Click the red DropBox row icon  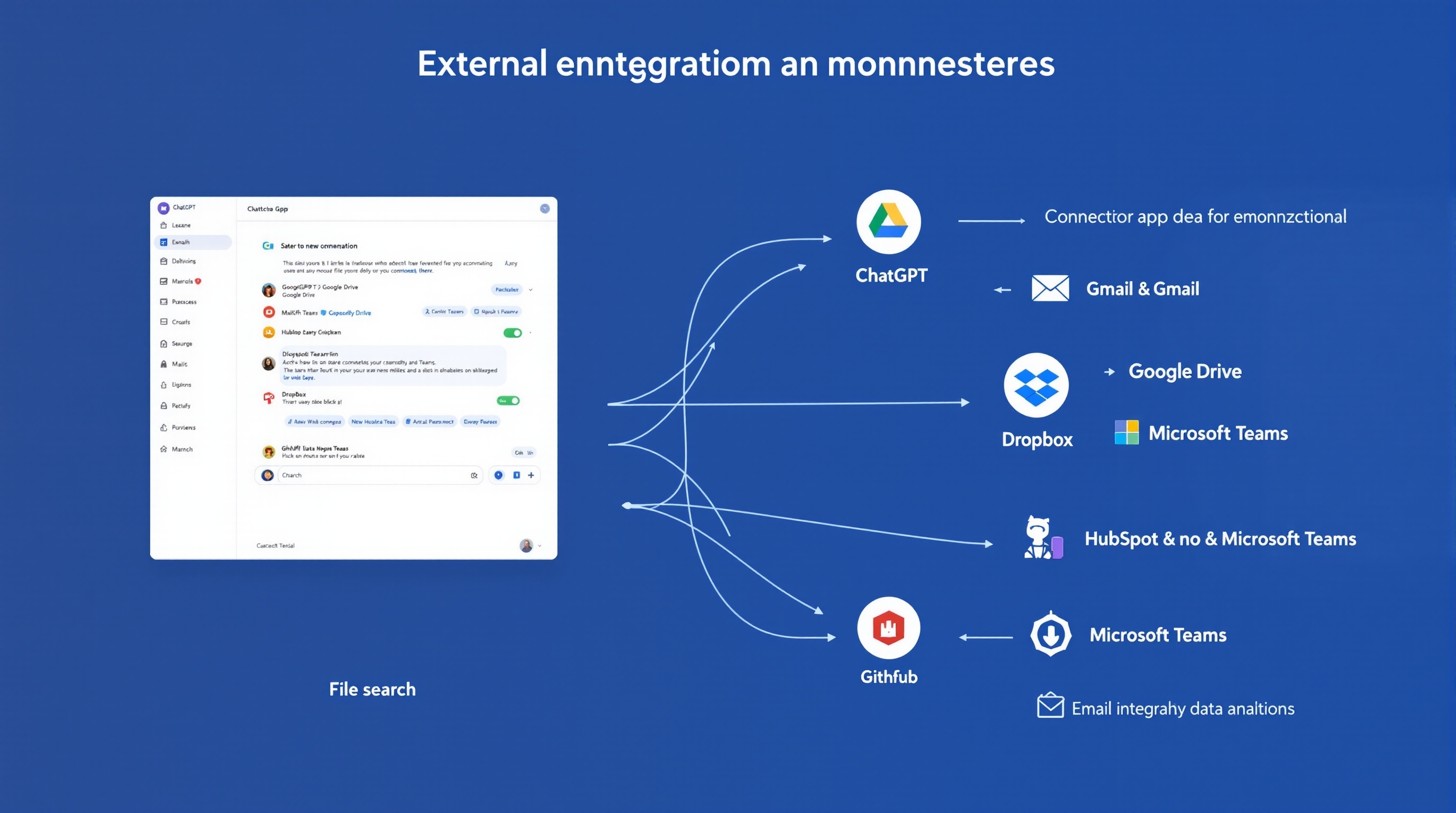269,398
